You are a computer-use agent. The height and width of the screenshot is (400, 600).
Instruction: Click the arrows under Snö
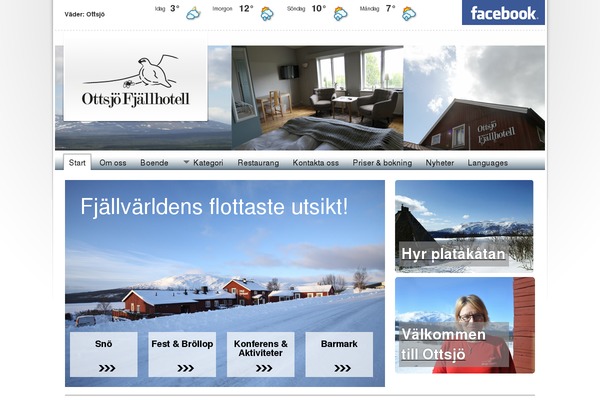107,368
